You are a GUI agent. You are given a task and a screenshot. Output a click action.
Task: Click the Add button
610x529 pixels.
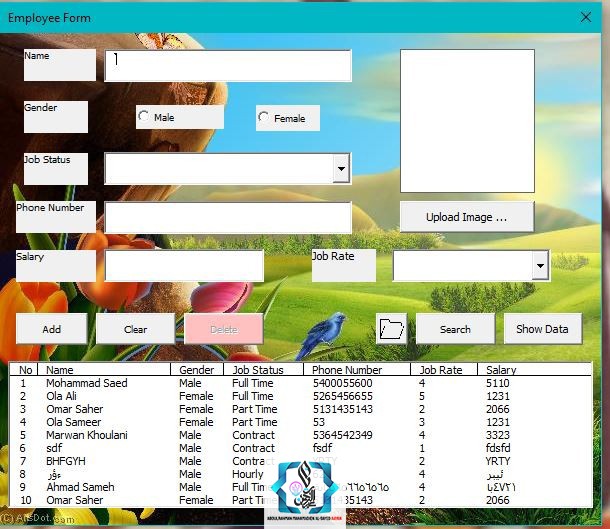pos(51,329)
